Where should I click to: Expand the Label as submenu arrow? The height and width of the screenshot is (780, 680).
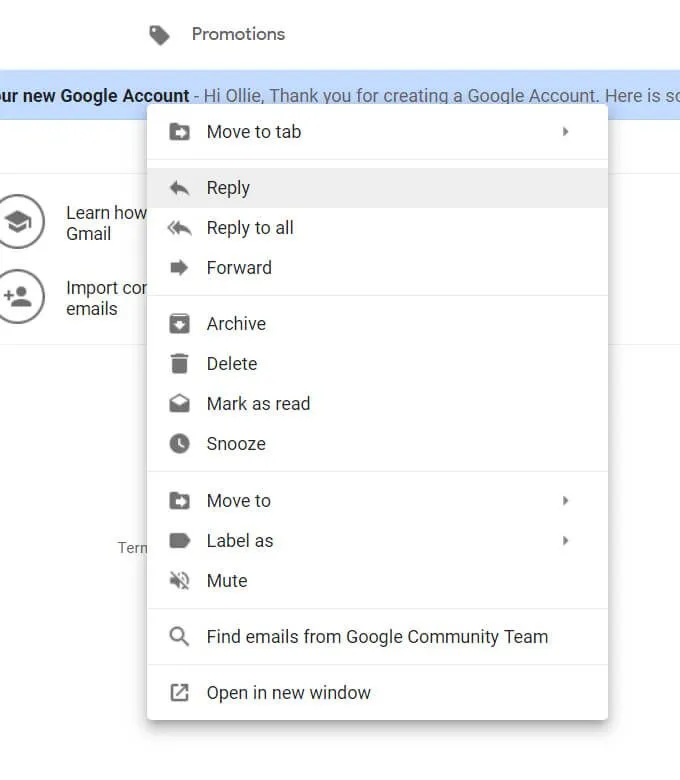click(565, 541)
